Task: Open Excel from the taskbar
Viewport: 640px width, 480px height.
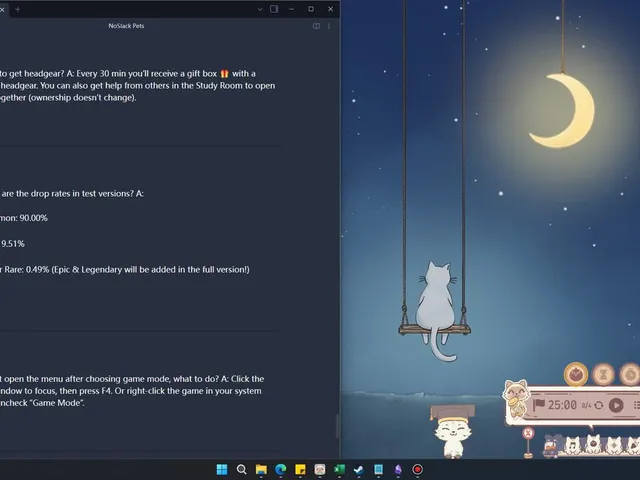Action: tap(339, 469)
